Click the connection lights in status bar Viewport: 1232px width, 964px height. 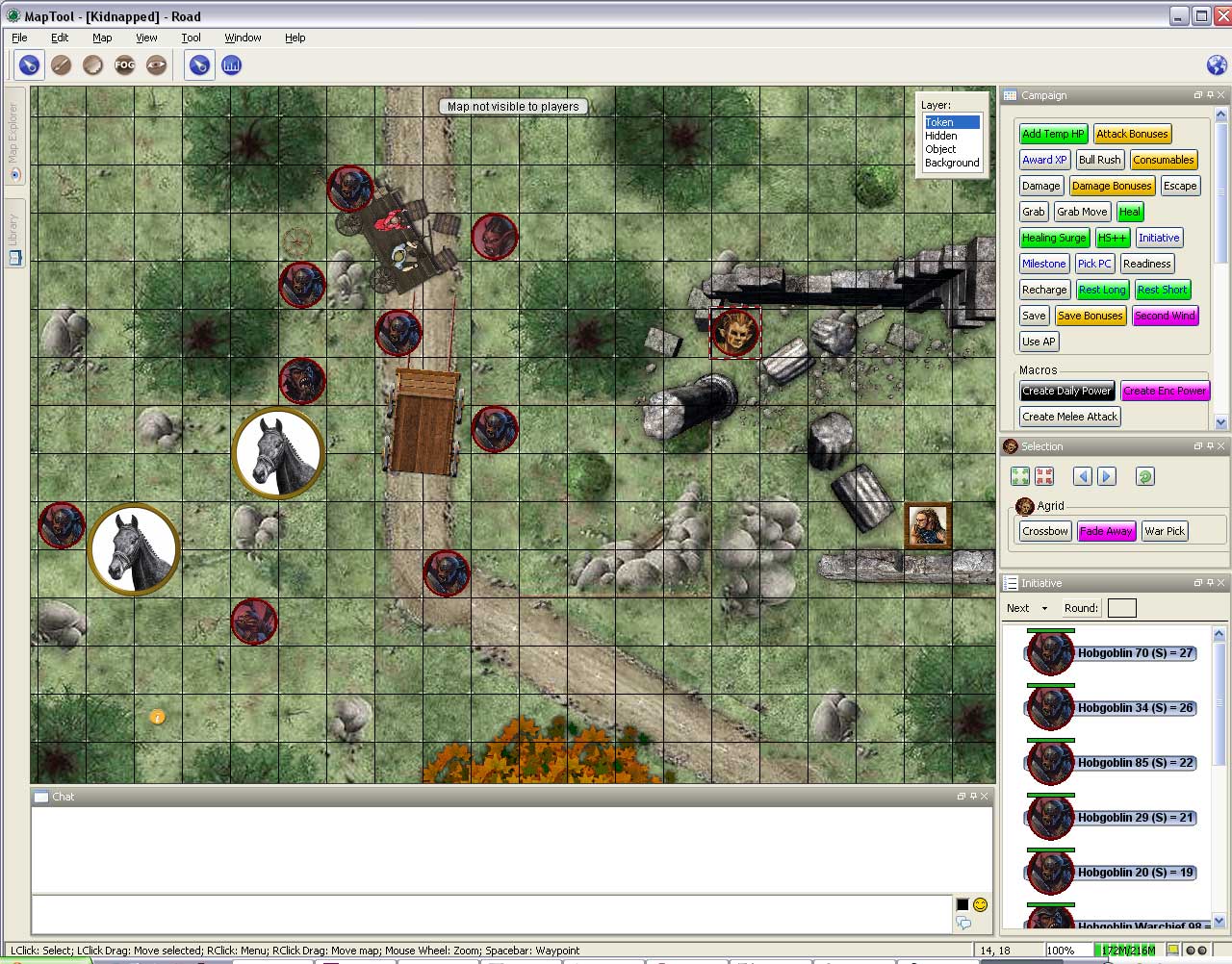click(x=1196, y=951)
